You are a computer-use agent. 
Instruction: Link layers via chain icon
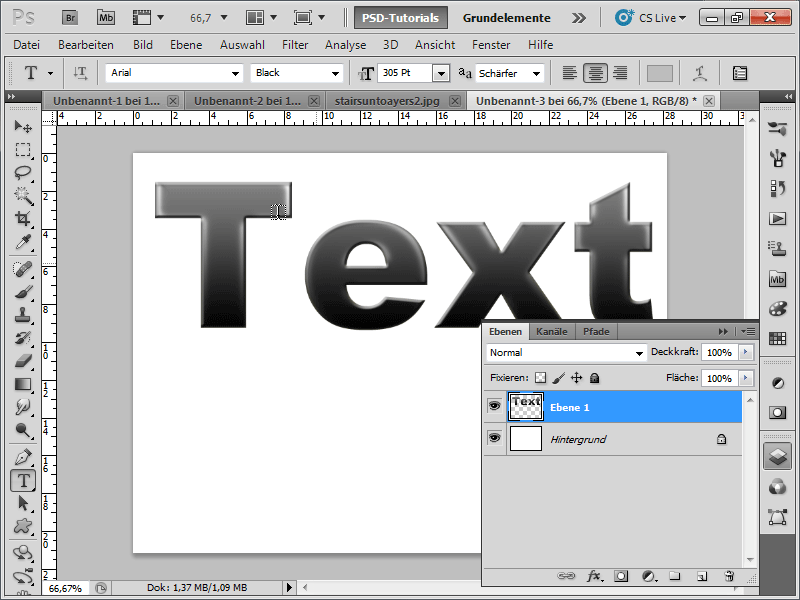(566, 576)
